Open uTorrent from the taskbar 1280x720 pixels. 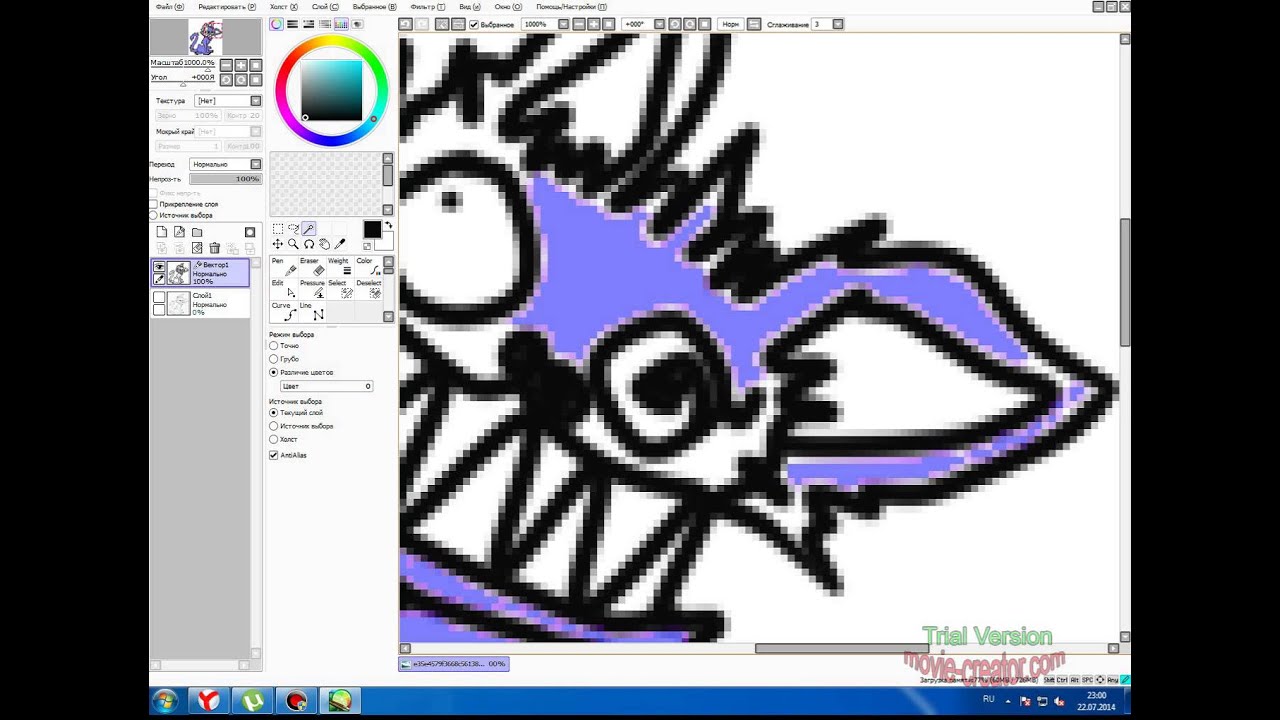(x=254, y=701)
